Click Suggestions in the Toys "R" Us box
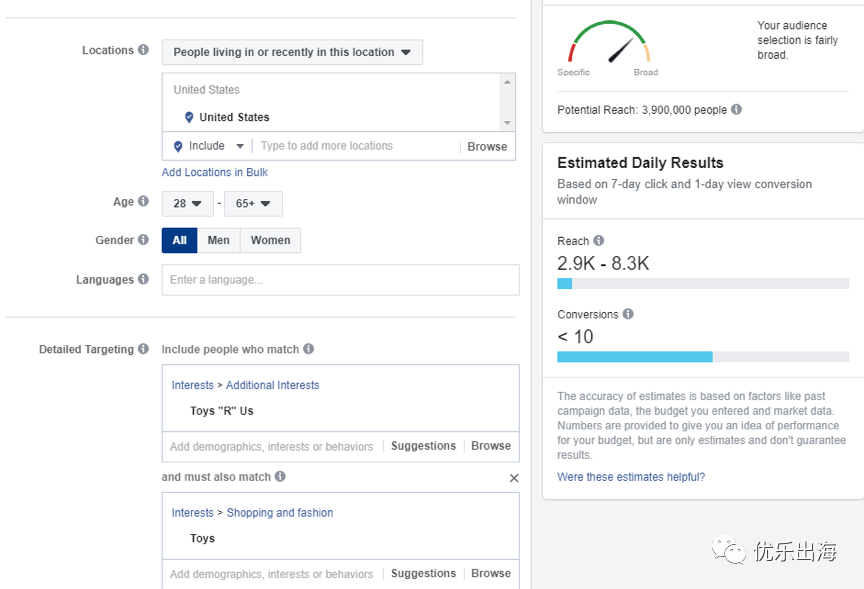The image size is (864, 589). [x=423, y=446]
